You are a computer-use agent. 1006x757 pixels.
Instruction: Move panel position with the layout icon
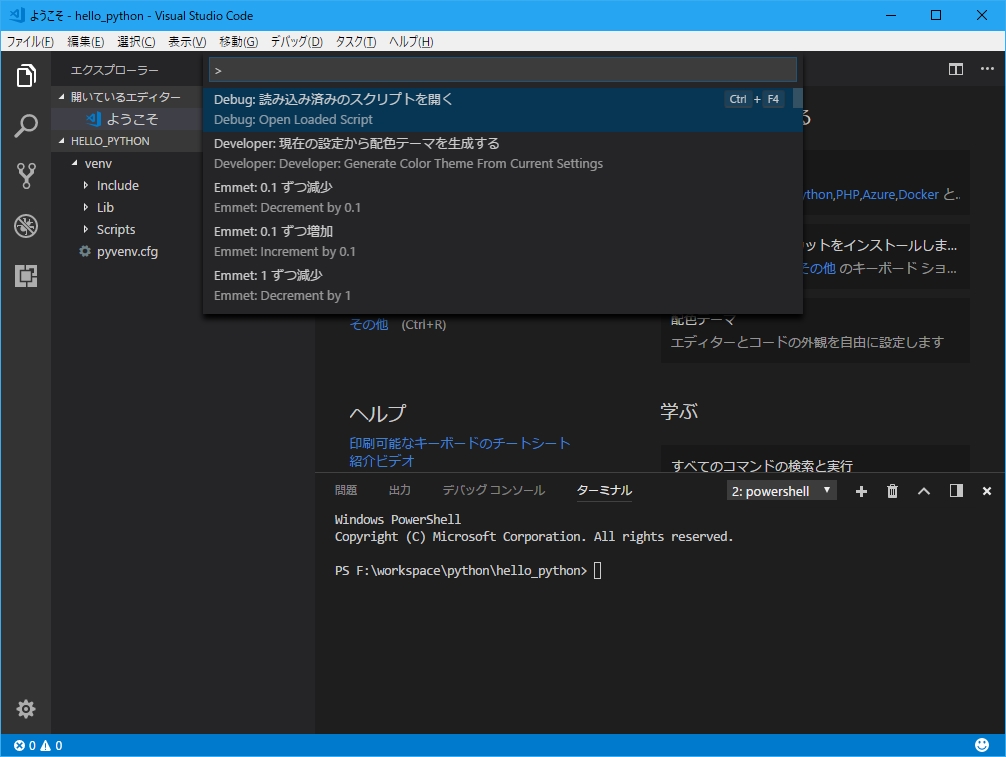(x=956, y=491)
